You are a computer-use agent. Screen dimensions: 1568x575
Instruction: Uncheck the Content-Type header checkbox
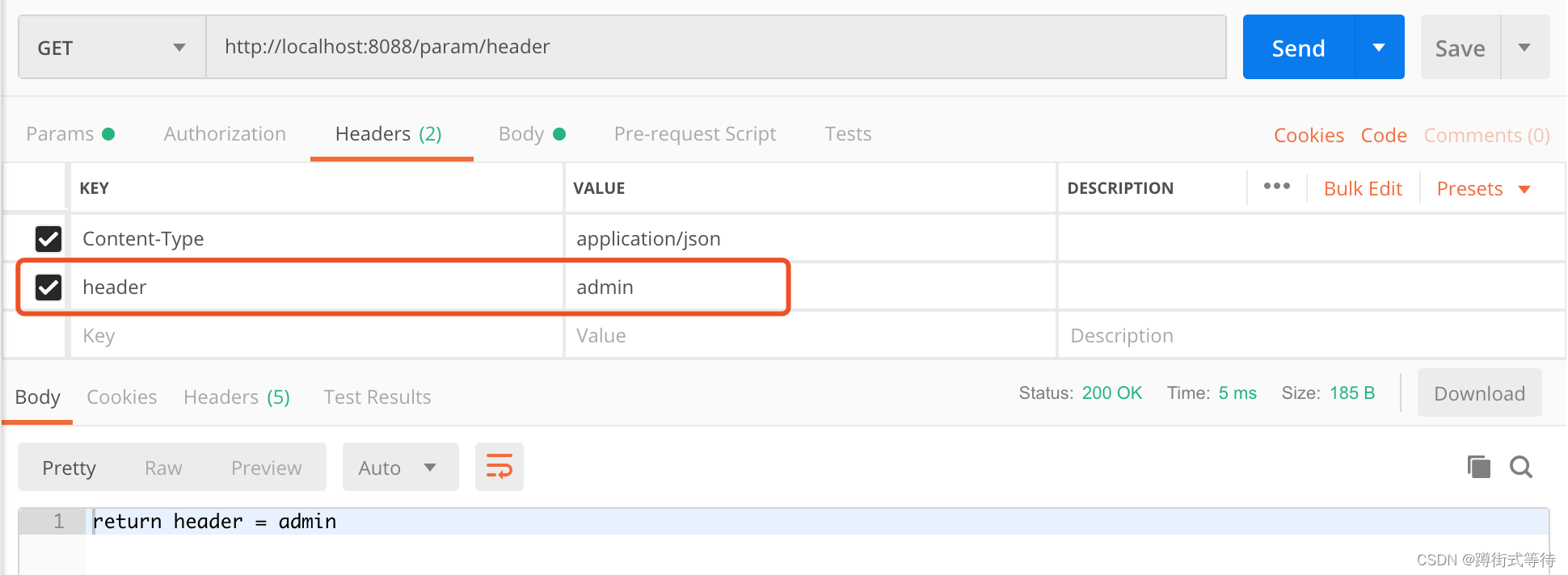click(x=48, y=238)
